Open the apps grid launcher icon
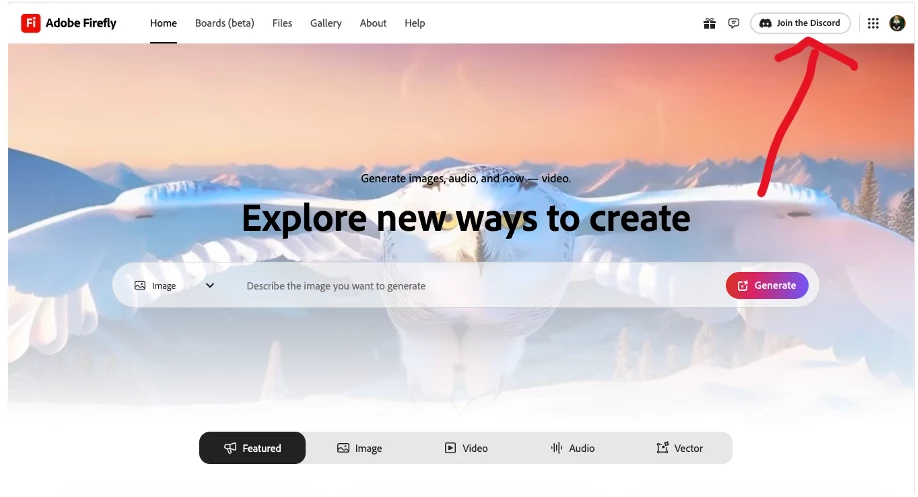The width and height of the screenshot is (918, 497). [x=873, y=23]
